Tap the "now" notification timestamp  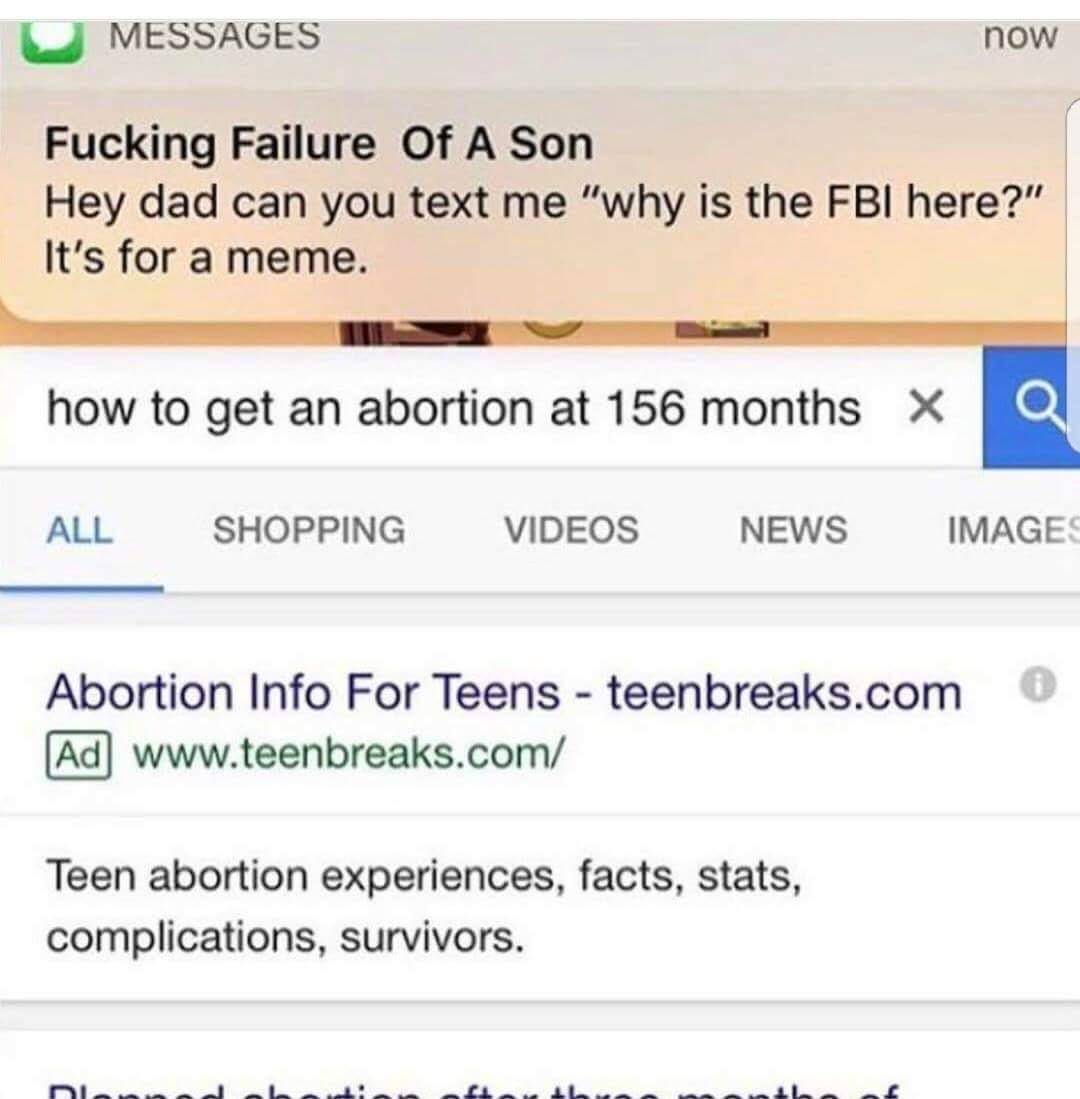pyautogui.click(x=1019, y=36)
